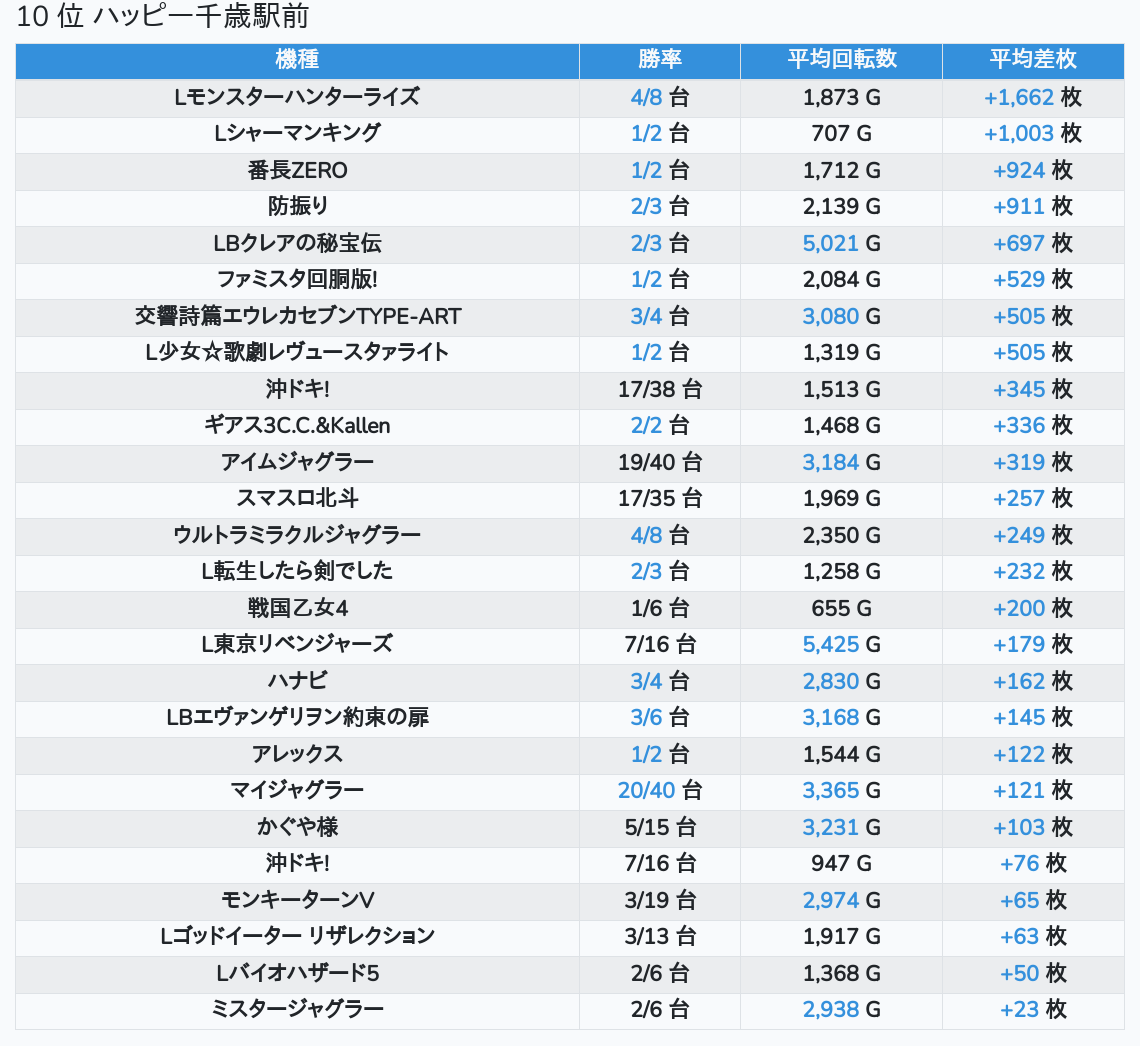Select ウルトラミラクルジャグラー in the table
This screenshot has width=1140, height=1046.
tap(297, 536)
